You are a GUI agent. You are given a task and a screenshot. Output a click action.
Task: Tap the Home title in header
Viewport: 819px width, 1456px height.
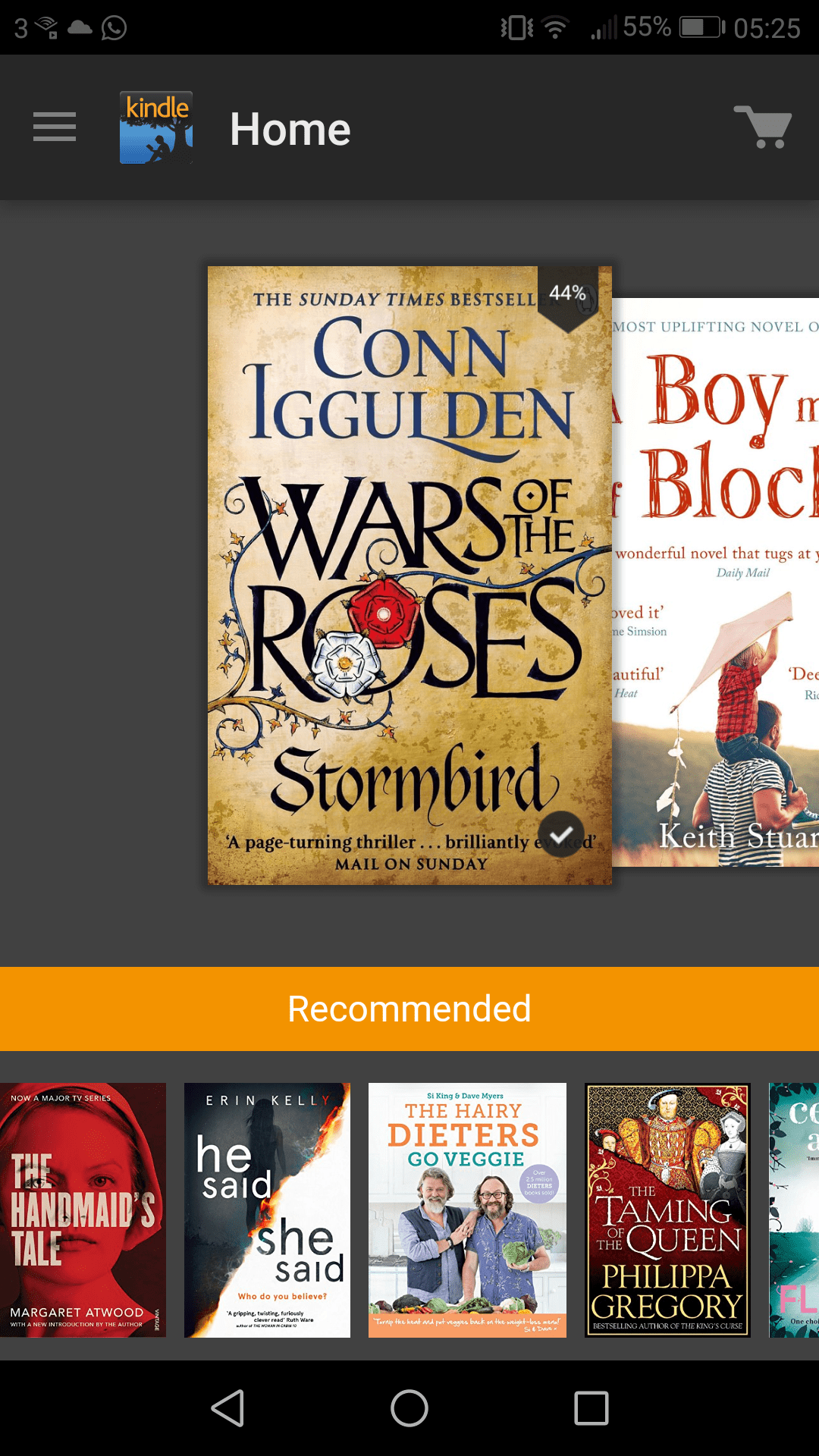[290, 129]
